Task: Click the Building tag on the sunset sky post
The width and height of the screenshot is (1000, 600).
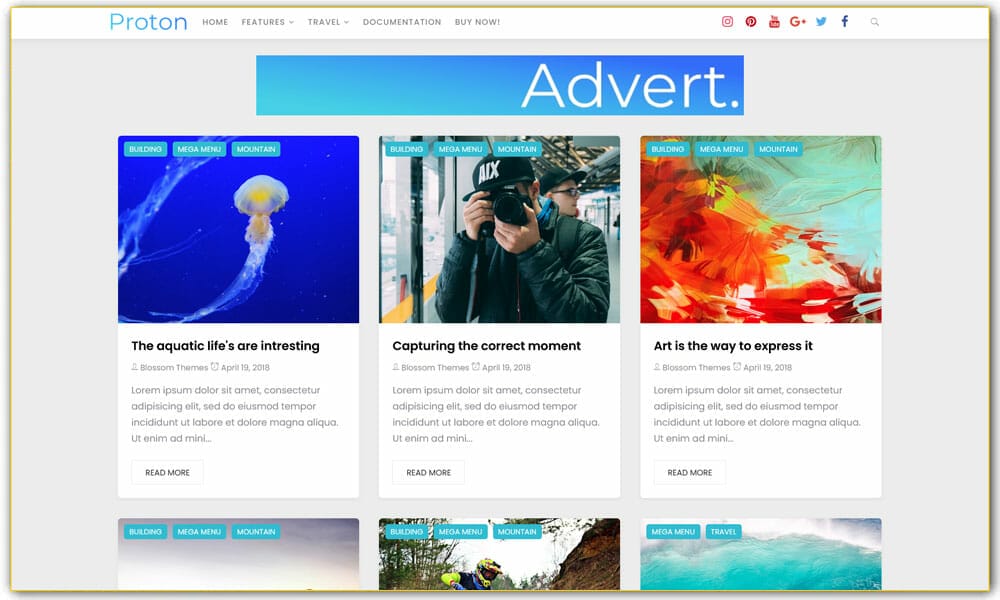Action: [145, 532]
